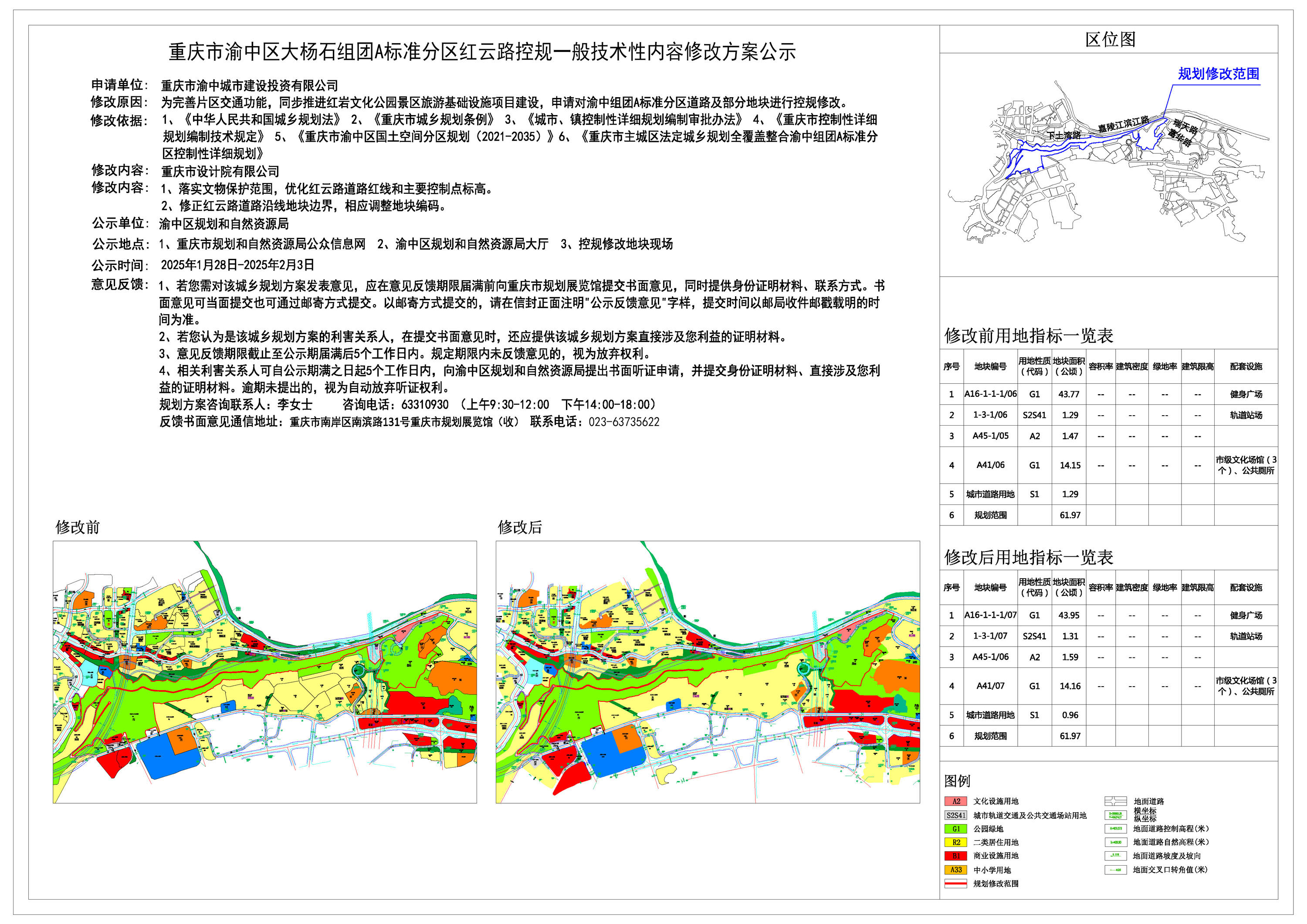The width and height of the screenshot is (1307, 924).
Task: Click the 中小学用地 legend label
Action: [x=992, y=870]
